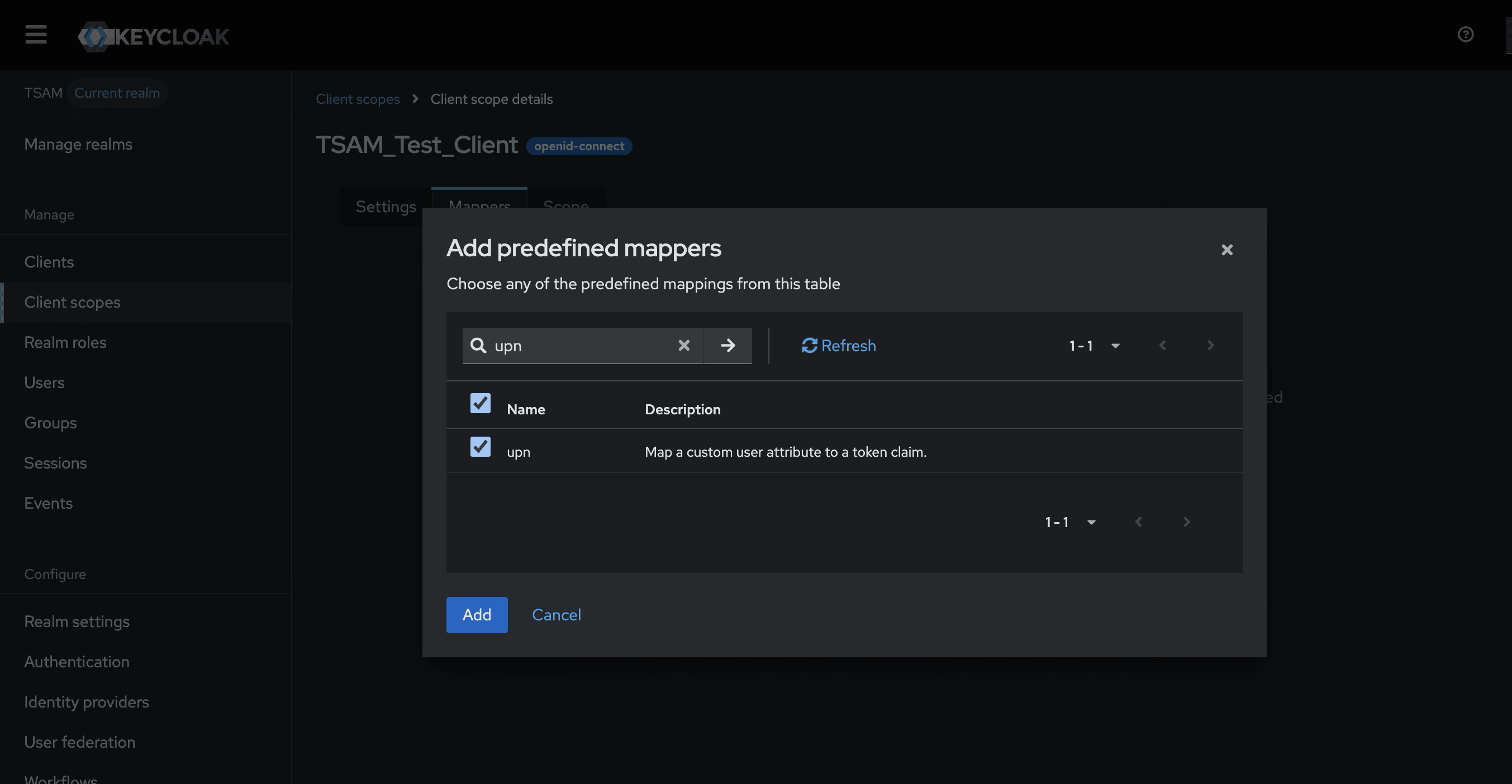Open the help question-mark icon
The width and height of the screenshot is (1512, 784).
point(1466,35)
